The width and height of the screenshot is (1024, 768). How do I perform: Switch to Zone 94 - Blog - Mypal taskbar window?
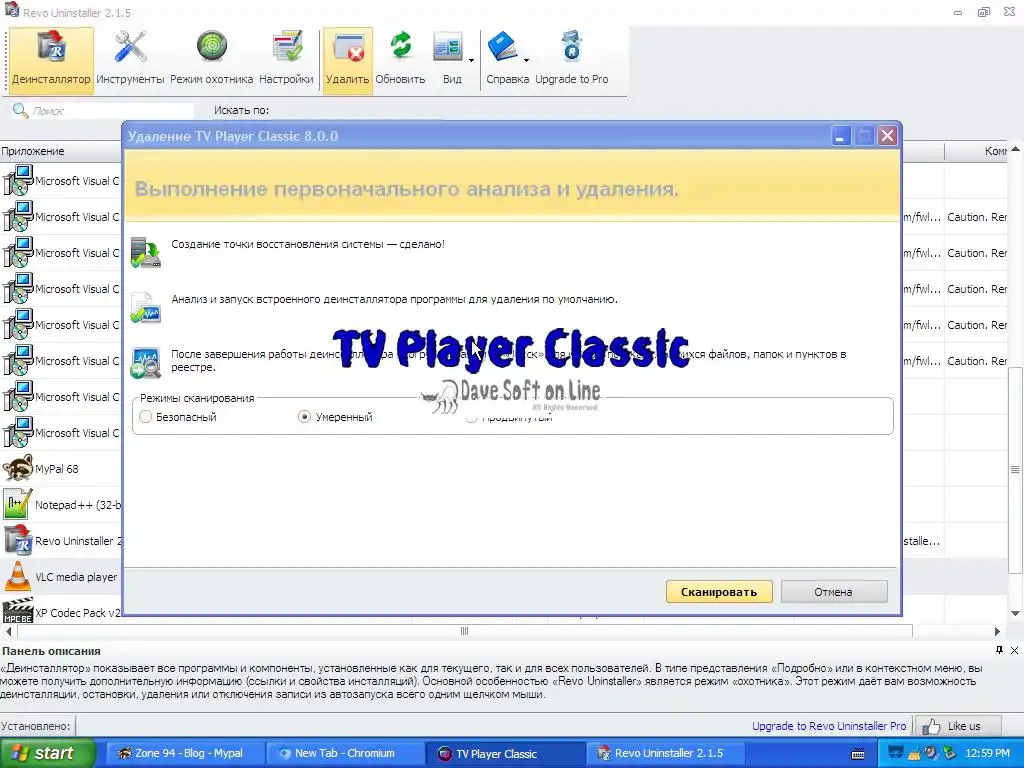[x=184, y=753]
